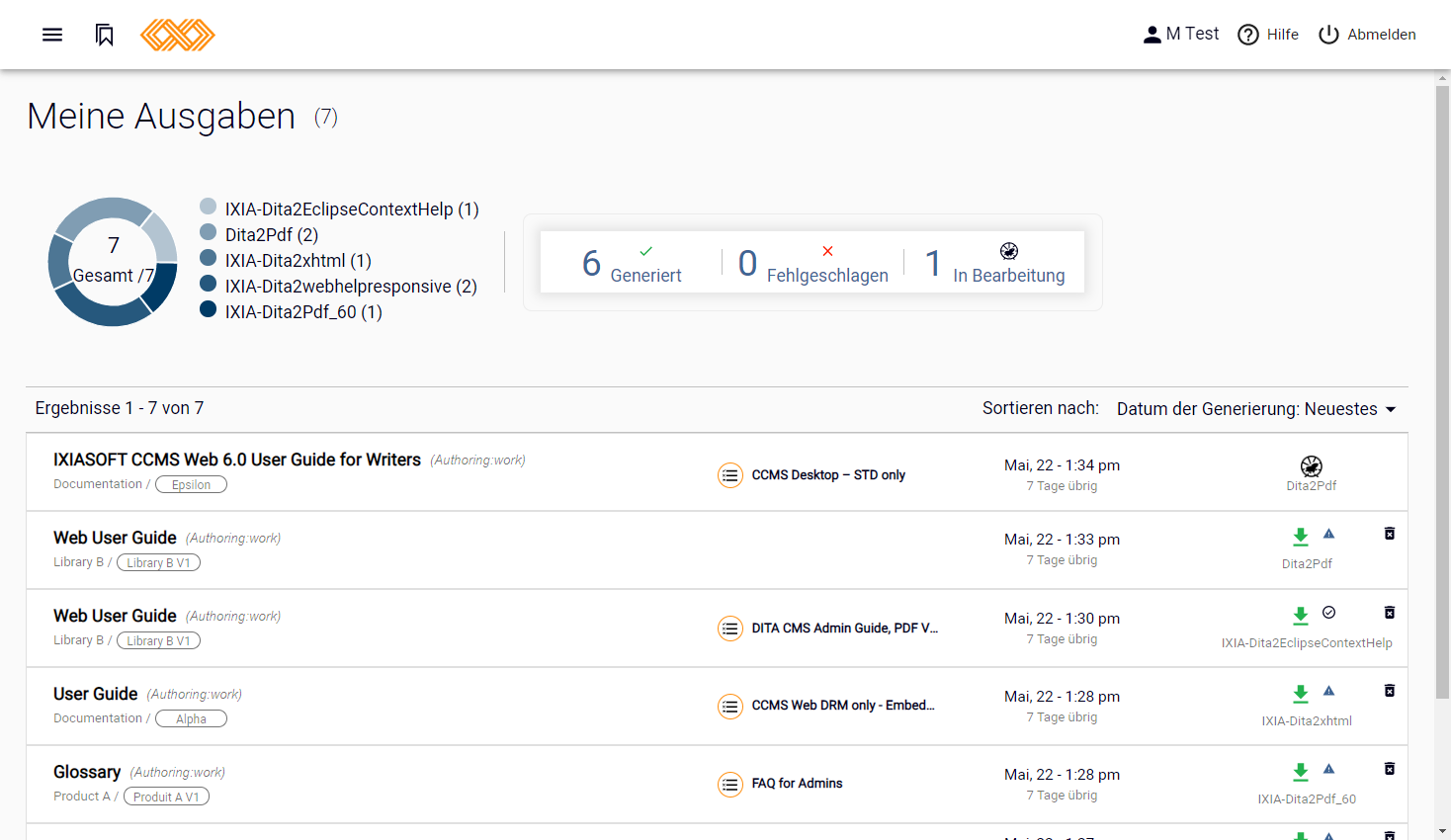1451x840 pixels.
Task: Download the IXIA-Dita2xhtml output
Action: coord(1301,694)
